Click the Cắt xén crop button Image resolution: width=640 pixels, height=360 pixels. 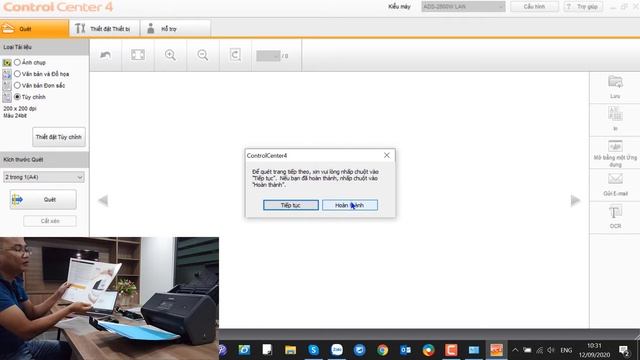(50, 221)
